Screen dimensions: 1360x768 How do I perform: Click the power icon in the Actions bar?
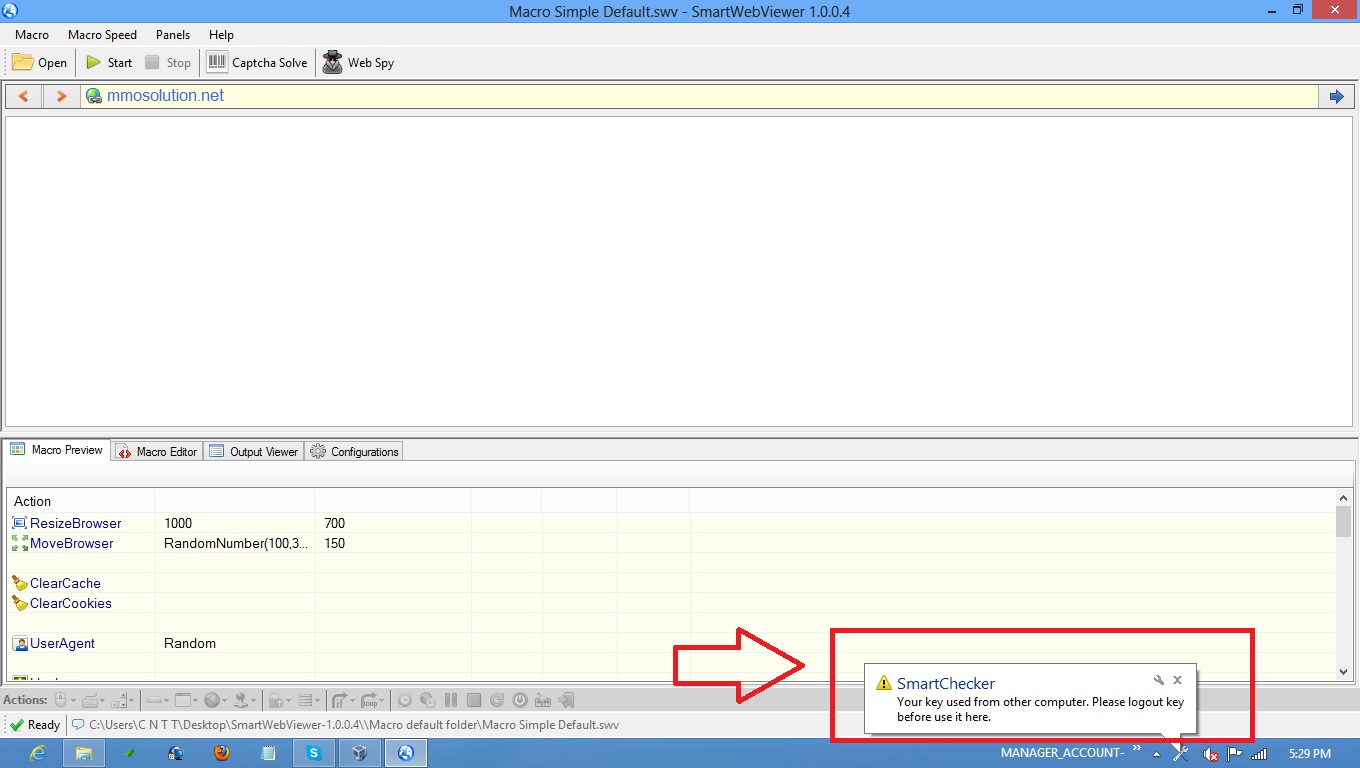tap(520, 700)
